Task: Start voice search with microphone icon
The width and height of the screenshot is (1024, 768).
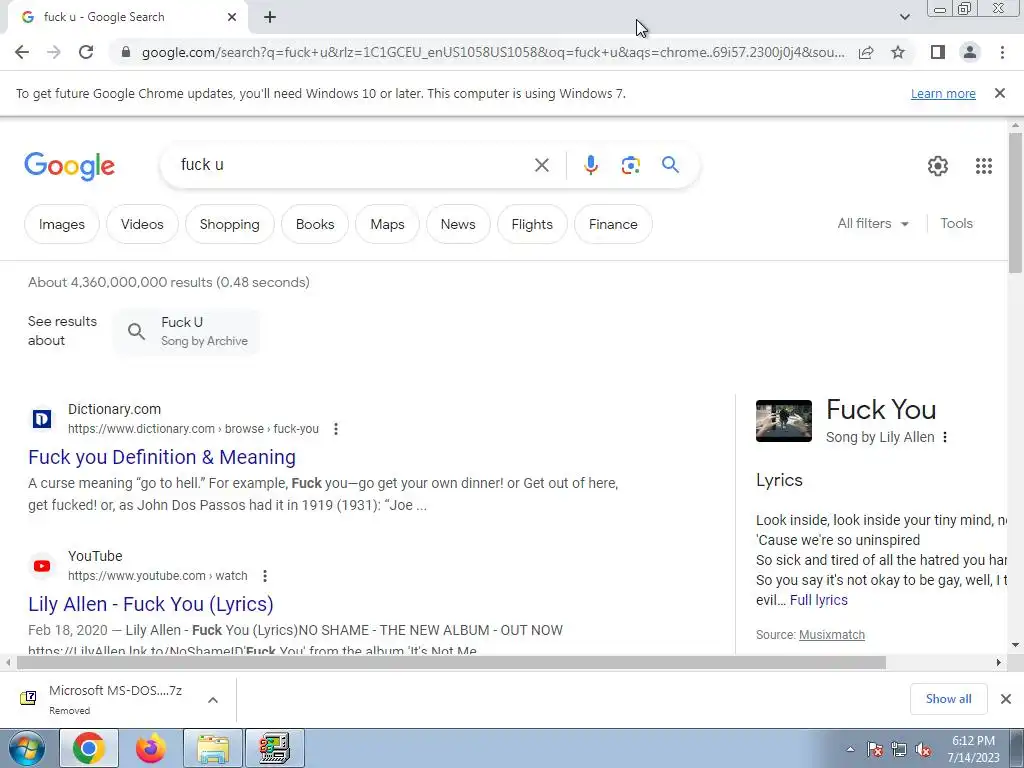Action: point(590,165)
